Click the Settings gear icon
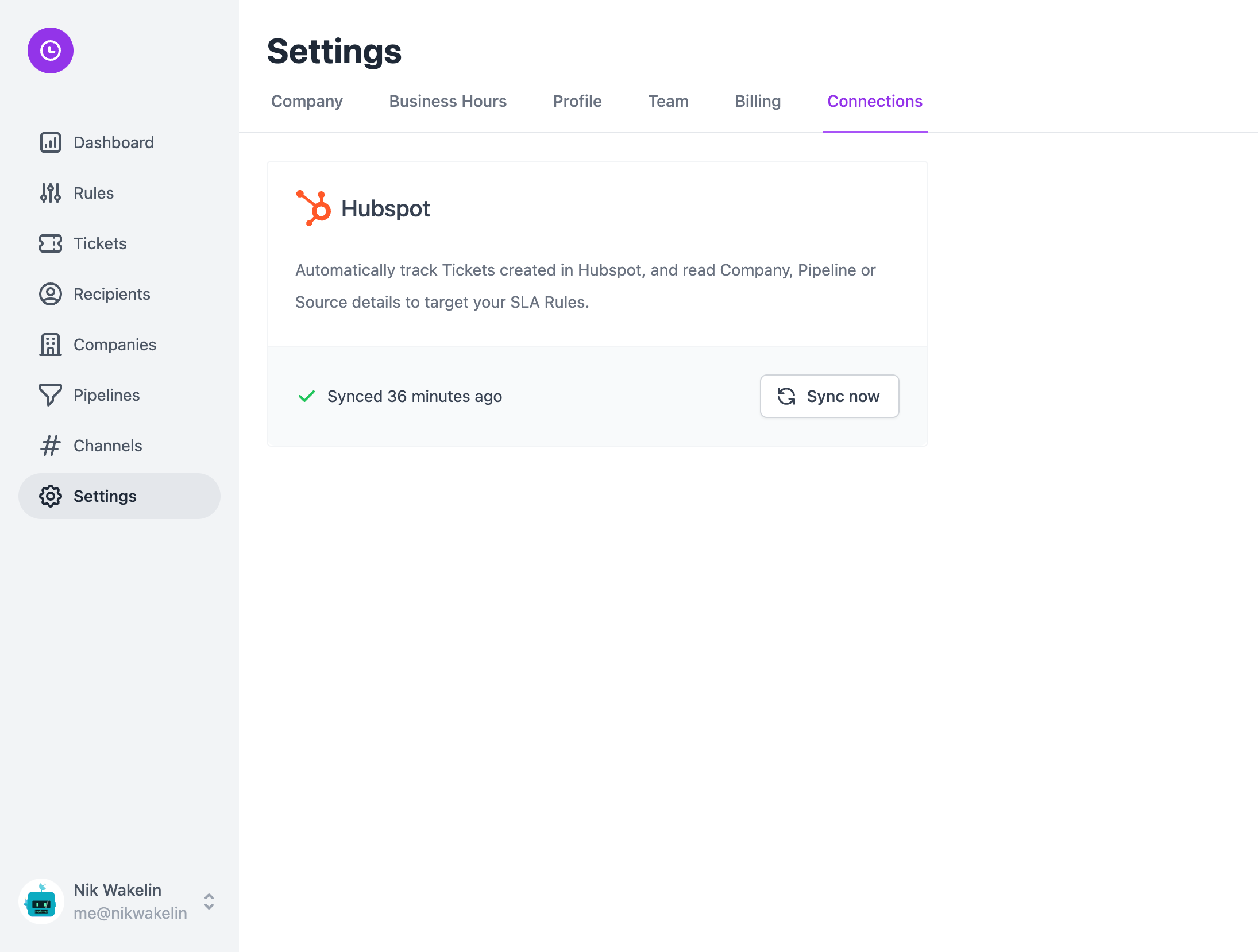 point(51,496)
